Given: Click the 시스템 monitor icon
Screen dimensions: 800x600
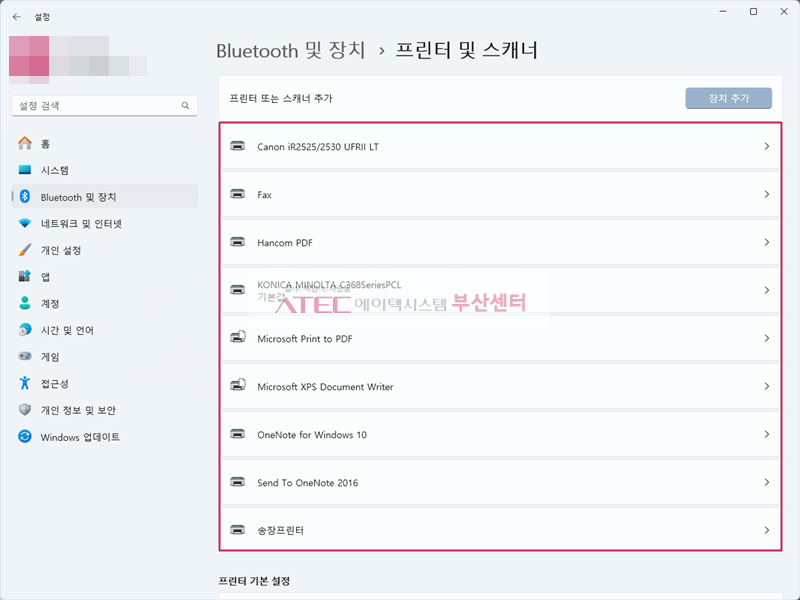Looking at the screenshot, I should pos(24,170).
